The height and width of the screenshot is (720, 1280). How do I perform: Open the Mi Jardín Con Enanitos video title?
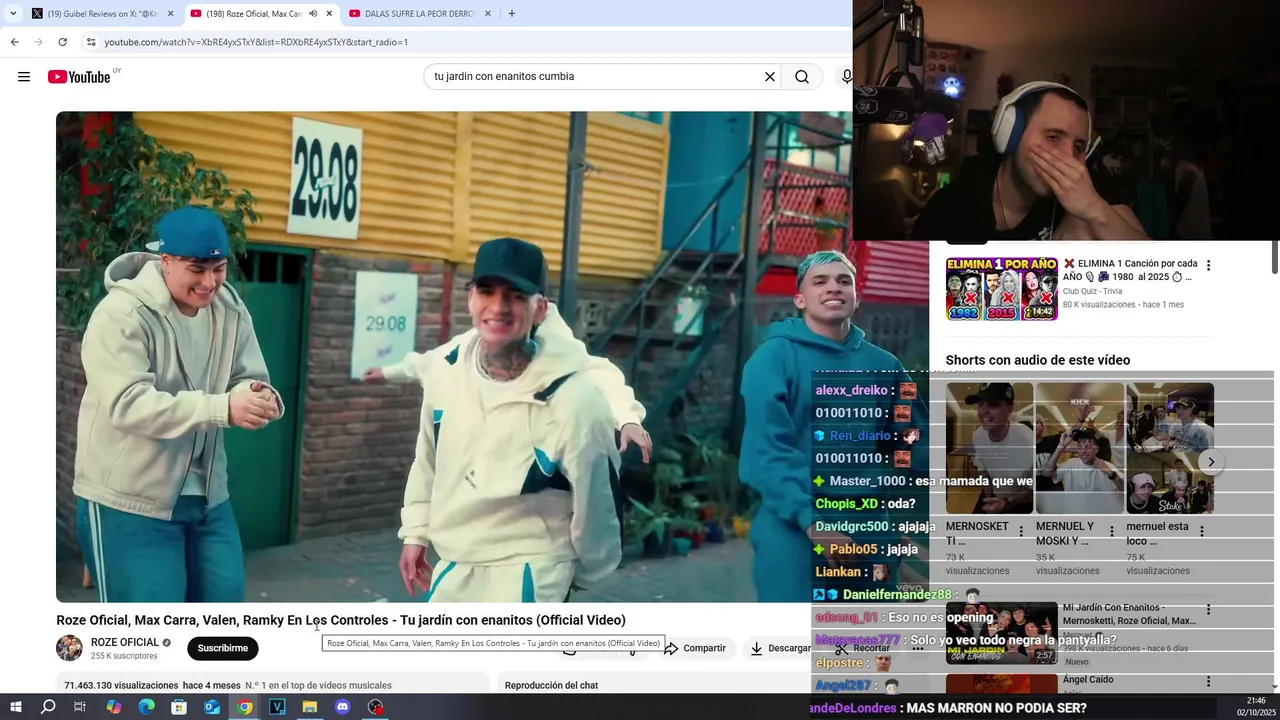(x=1129, y=614)
